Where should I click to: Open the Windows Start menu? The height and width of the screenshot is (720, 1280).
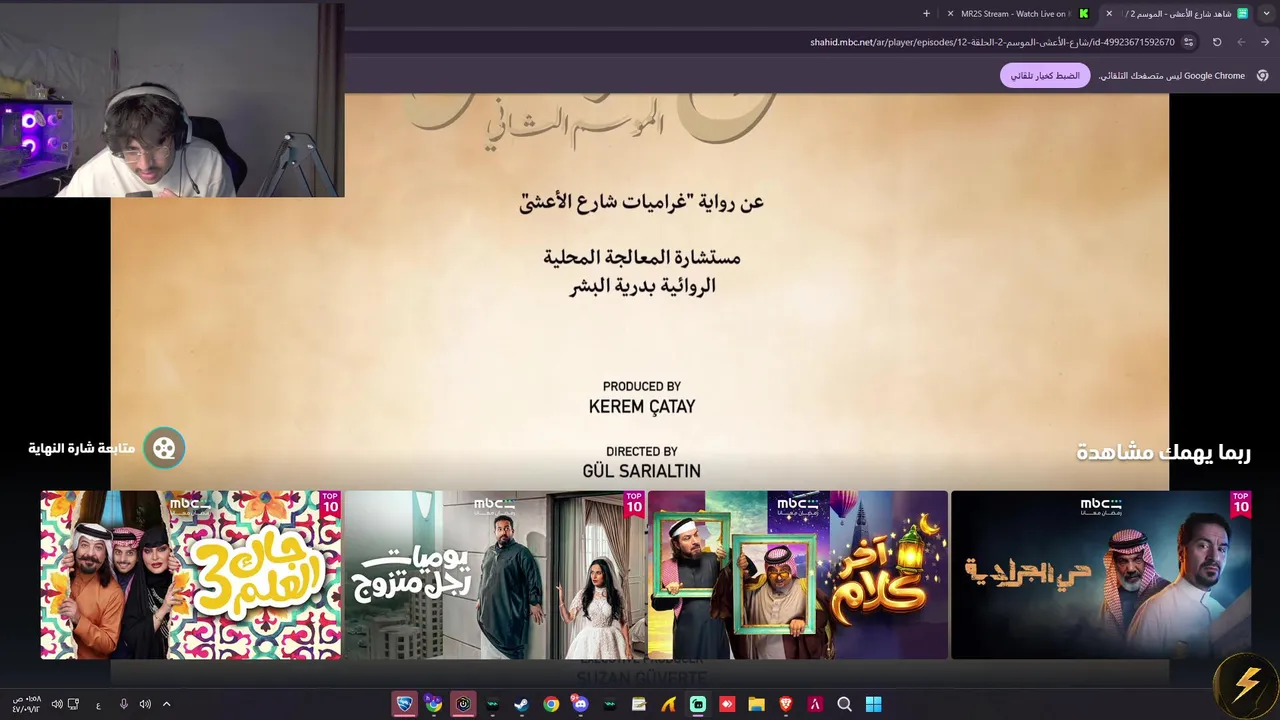point(873,704)
